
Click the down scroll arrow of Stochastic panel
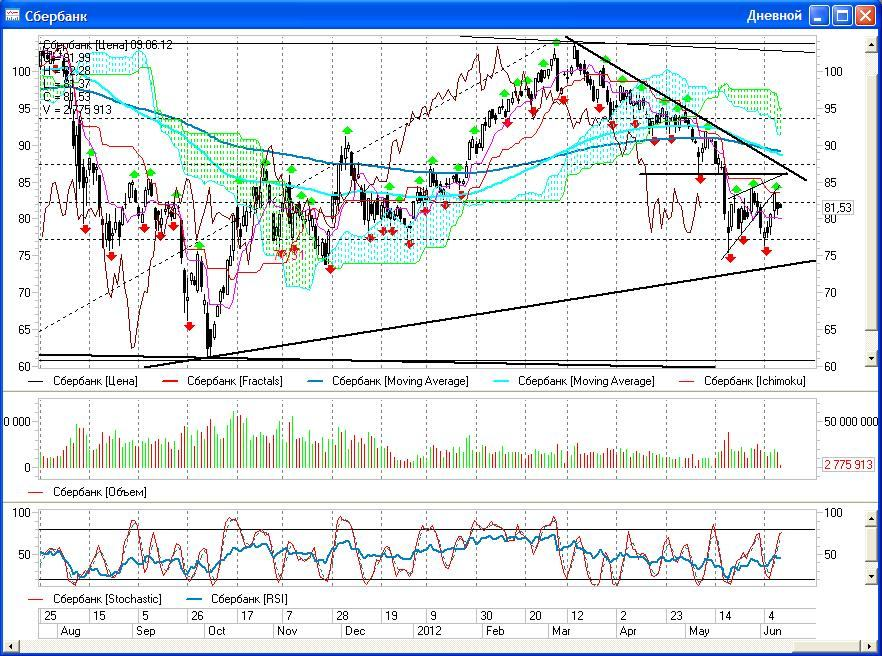click(x=872, y=577)
